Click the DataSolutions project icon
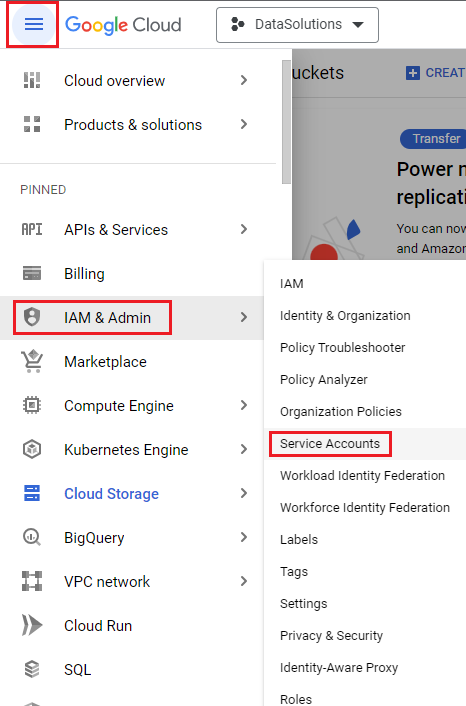The width and height of the screenshot is (466, 706). click(x=237, y=24)
